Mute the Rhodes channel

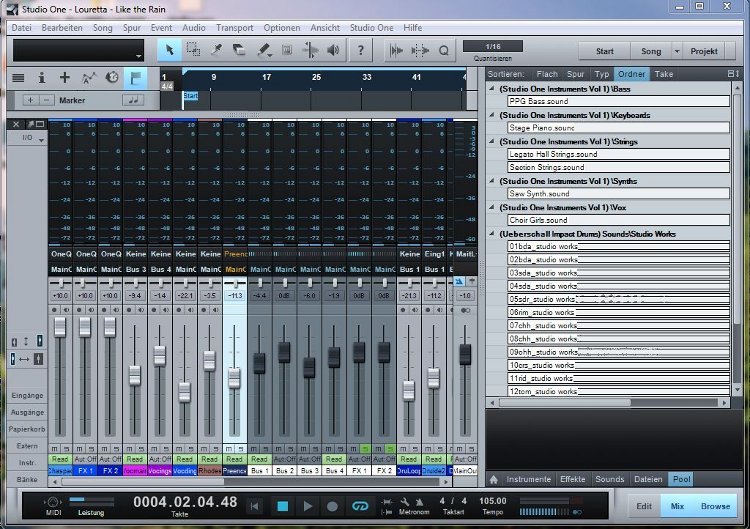204,449
